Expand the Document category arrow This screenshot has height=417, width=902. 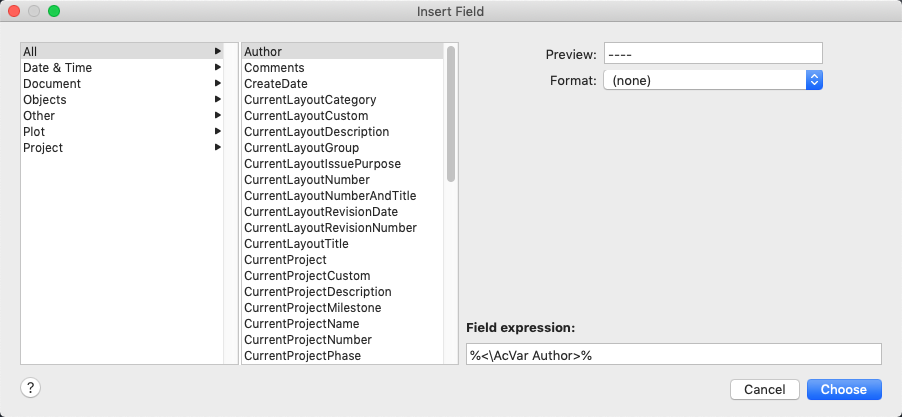pyautogui.click(x=217, y=84)
